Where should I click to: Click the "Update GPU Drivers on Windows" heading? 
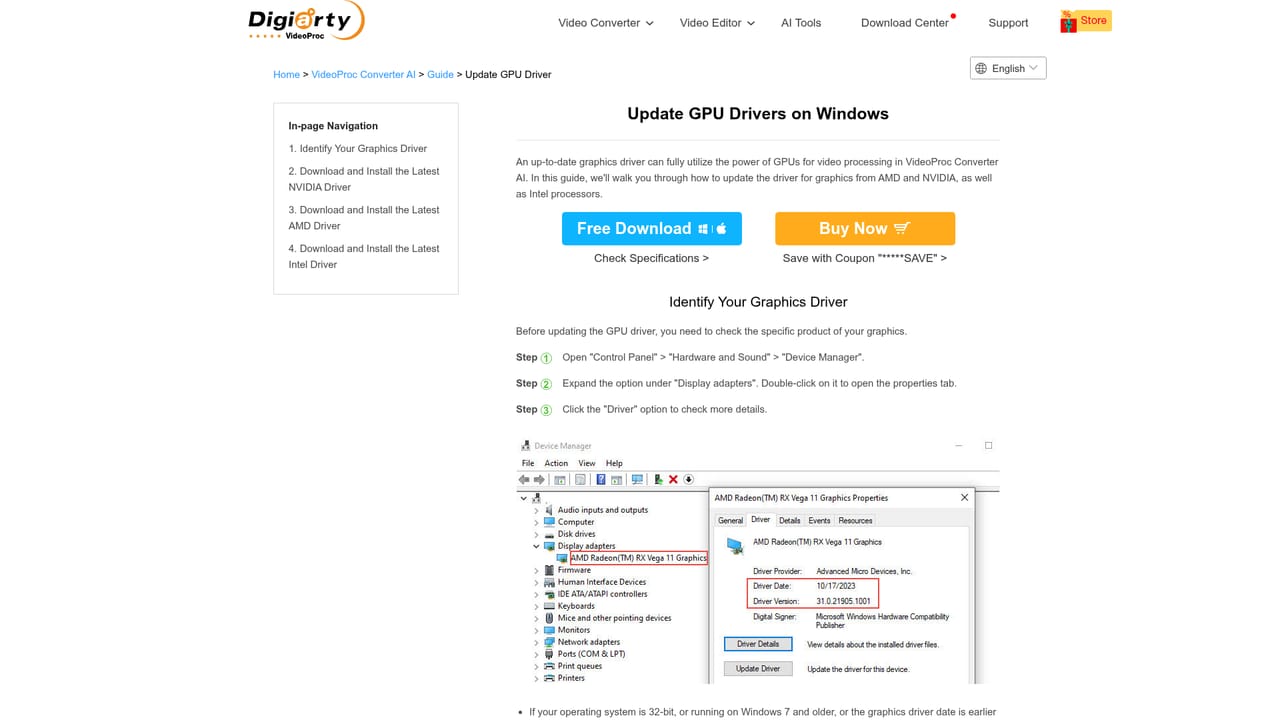point(758,114)
